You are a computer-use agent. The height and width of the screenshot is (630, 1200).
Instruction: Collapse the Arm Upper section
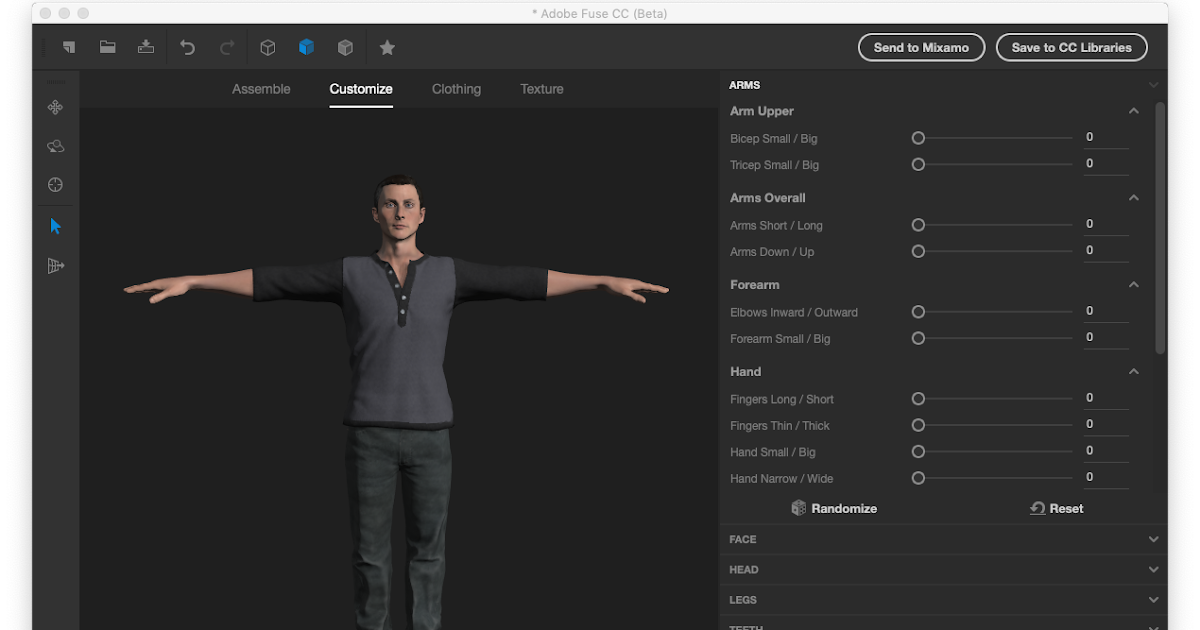(1134, 111)
